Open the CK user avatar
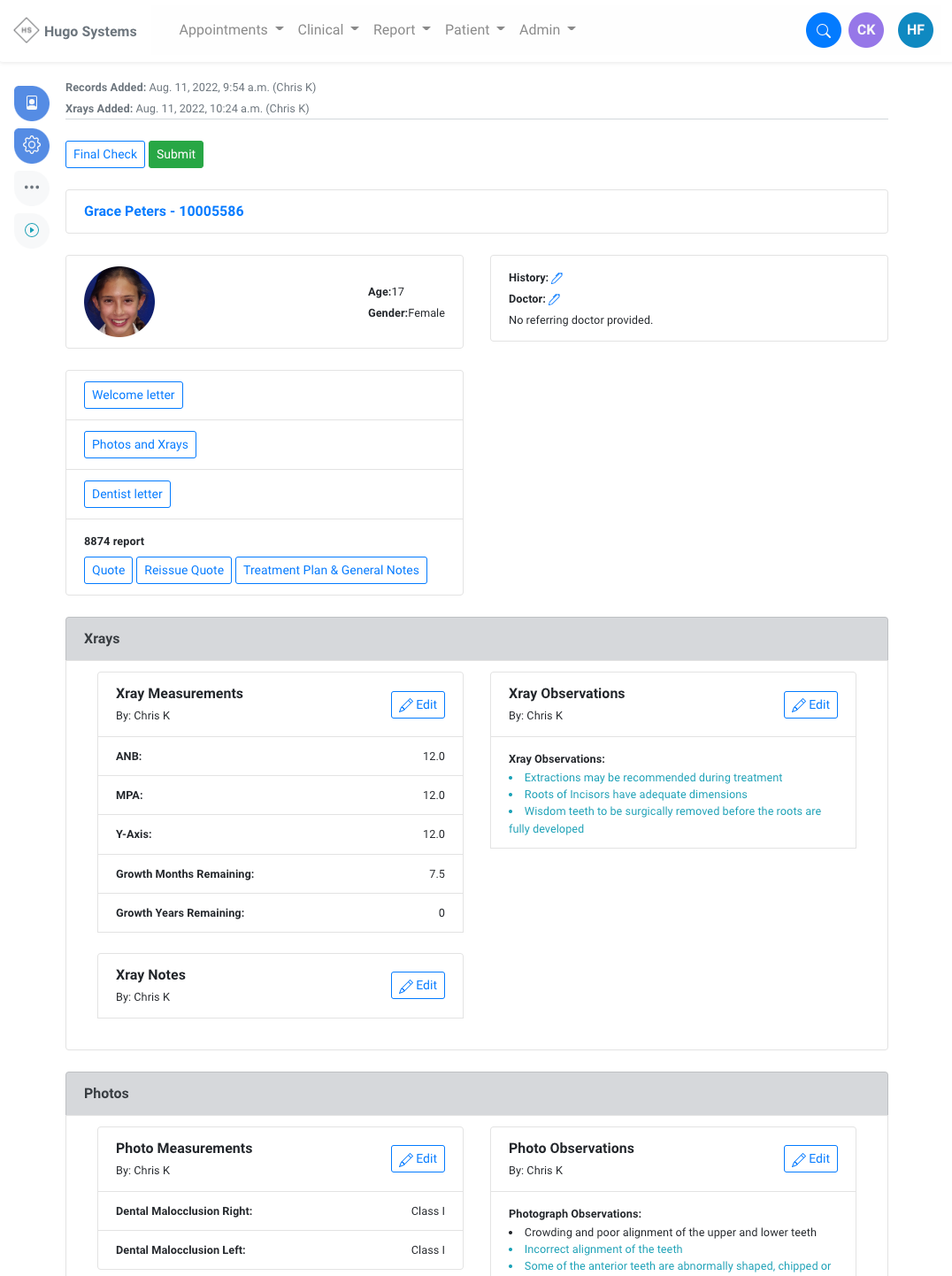The height and width of the screenshot is (1276, 952). click(x=865, y=30)
